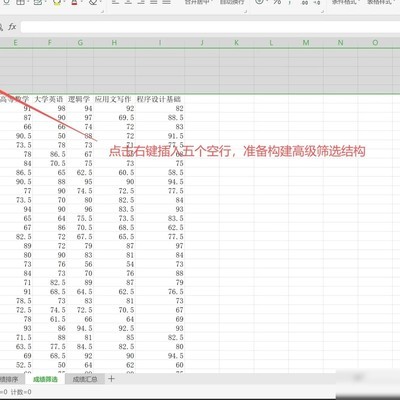The width and height of the screenshot is (400, 400).
Task: Open the number group dialog launcher
Action: (322, 11)
